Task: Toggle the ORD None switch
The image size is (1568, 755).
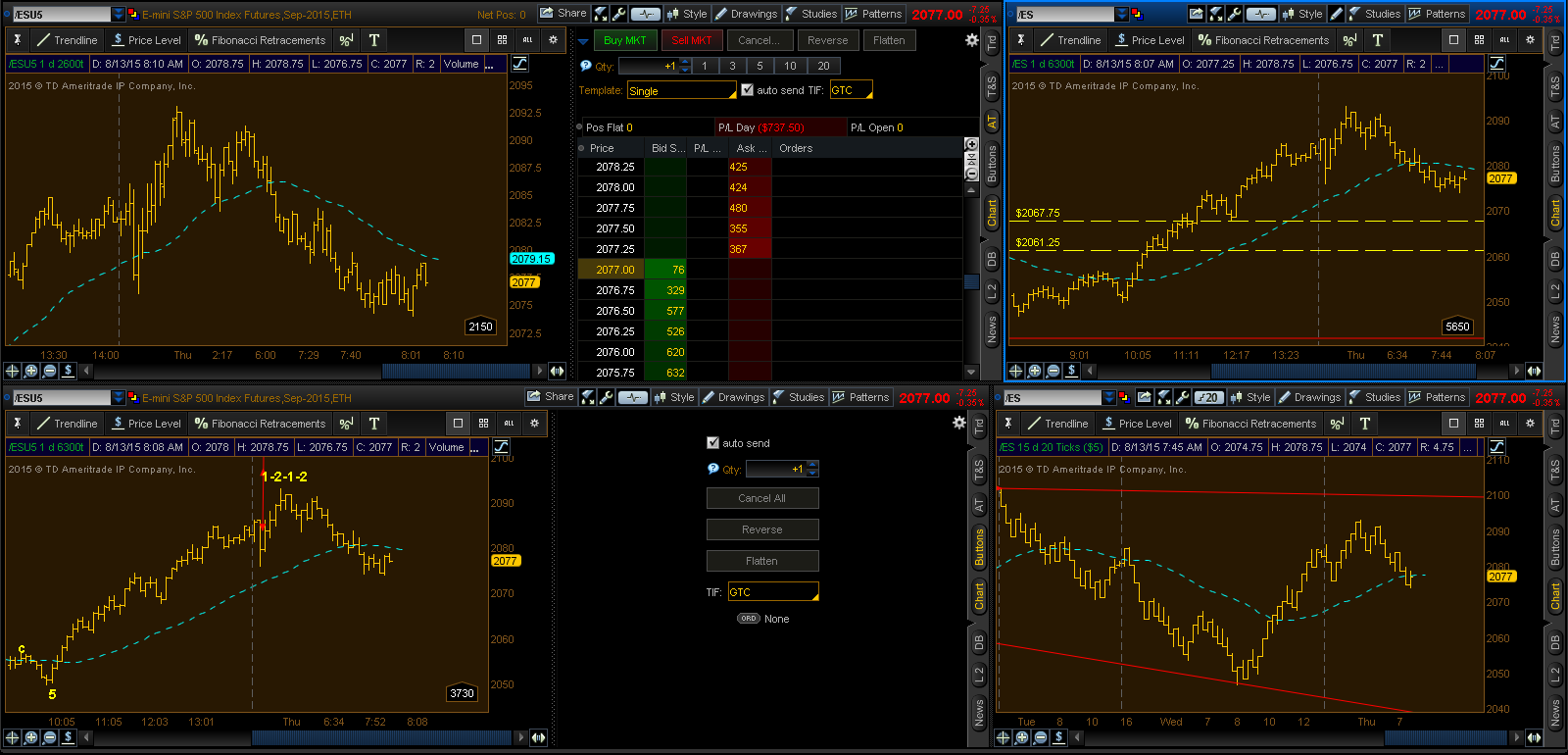Action: (x=748, y=619)
